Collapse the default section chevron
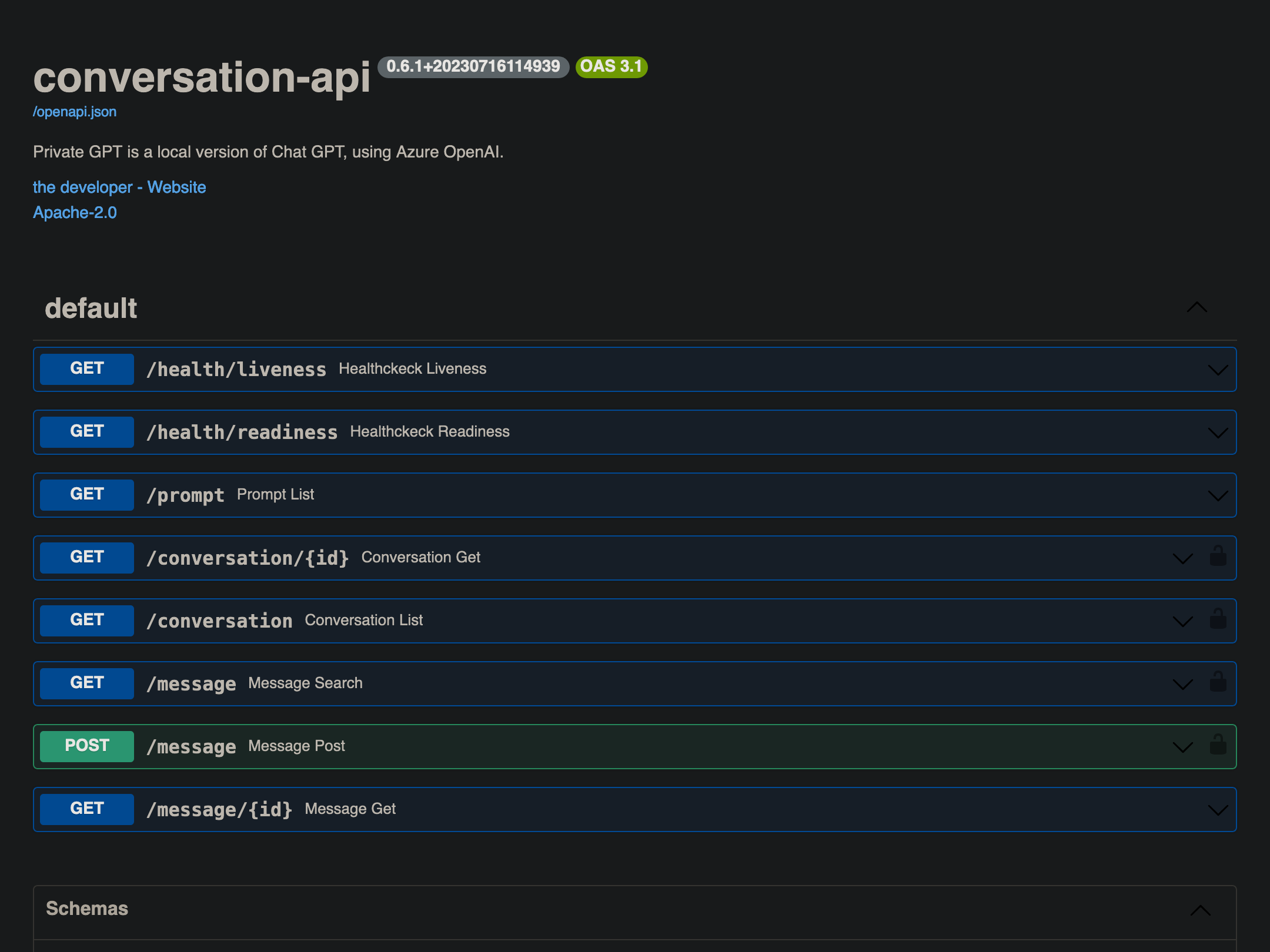The image size is (1270, 952). pos(1197,308)
